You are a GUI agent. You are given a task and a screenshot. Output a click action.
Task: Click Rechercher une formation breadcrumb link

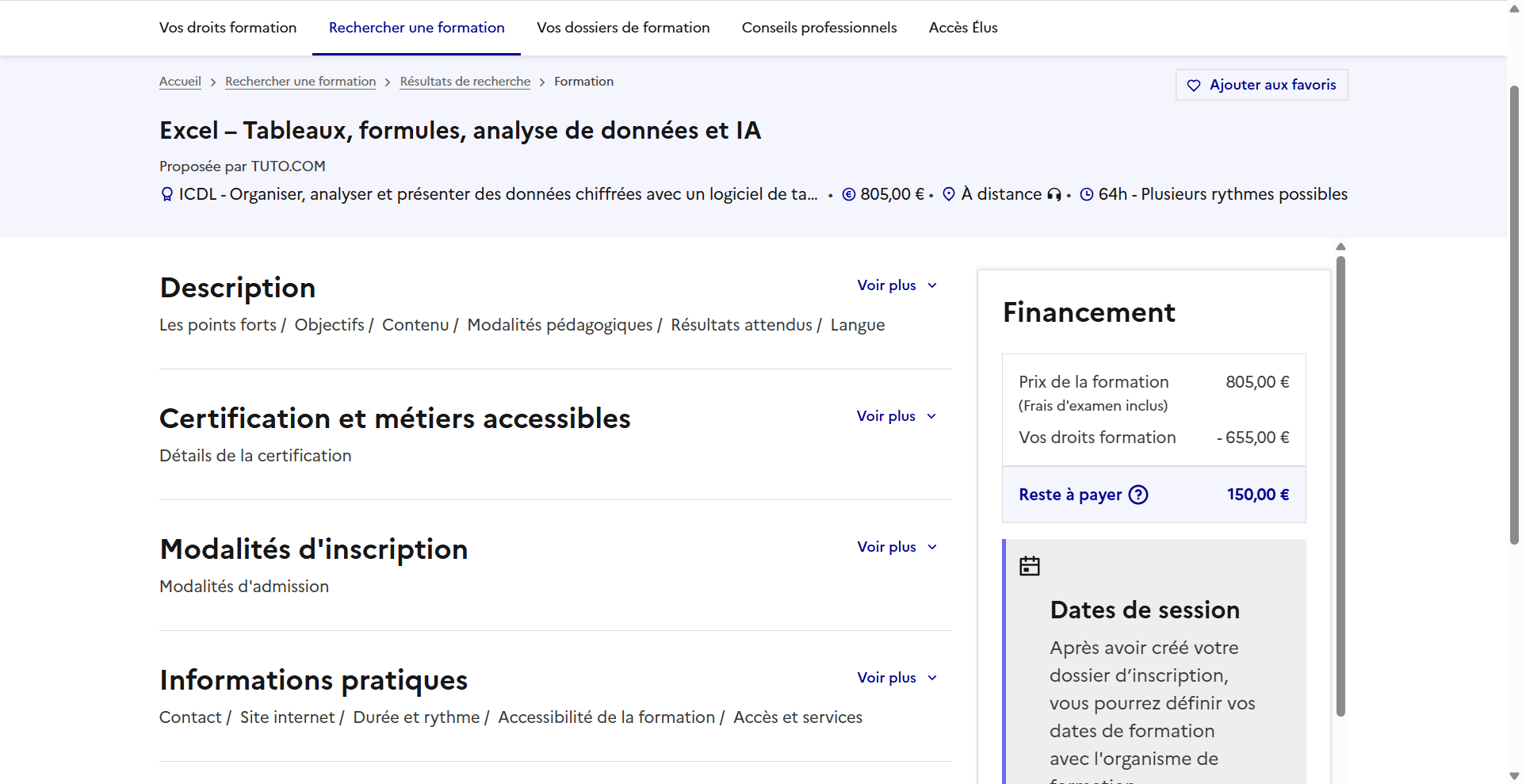pyautogui.click(x=300, y=82)
